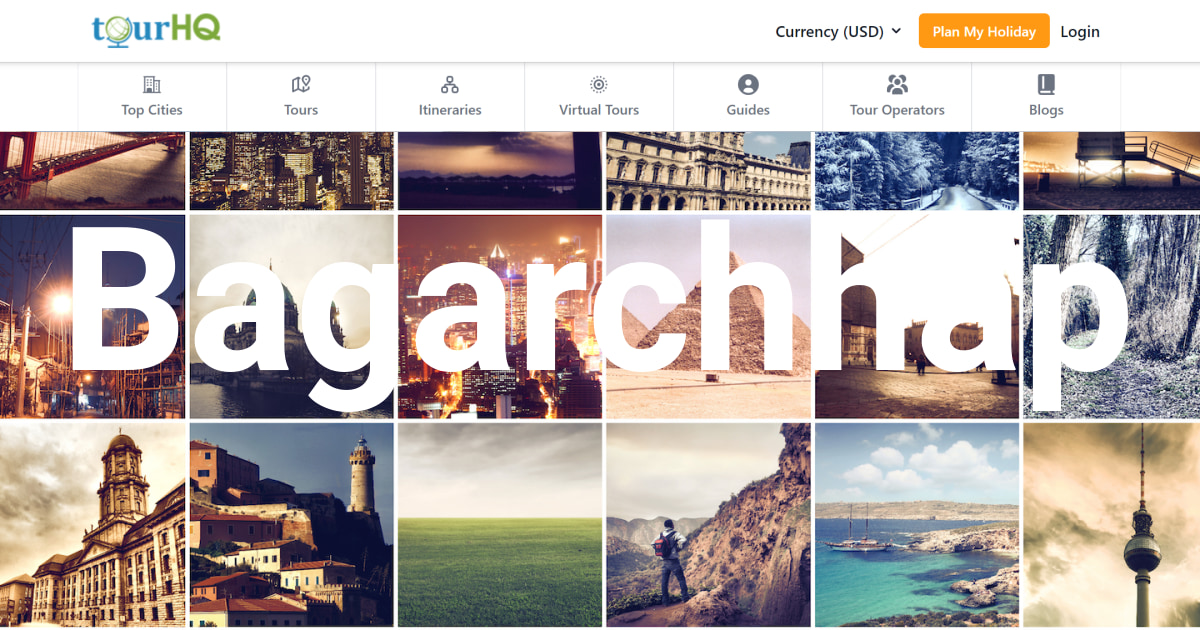Open the Tour Operators menu label
Screen dimensions: 1200x630
point(897,110)
